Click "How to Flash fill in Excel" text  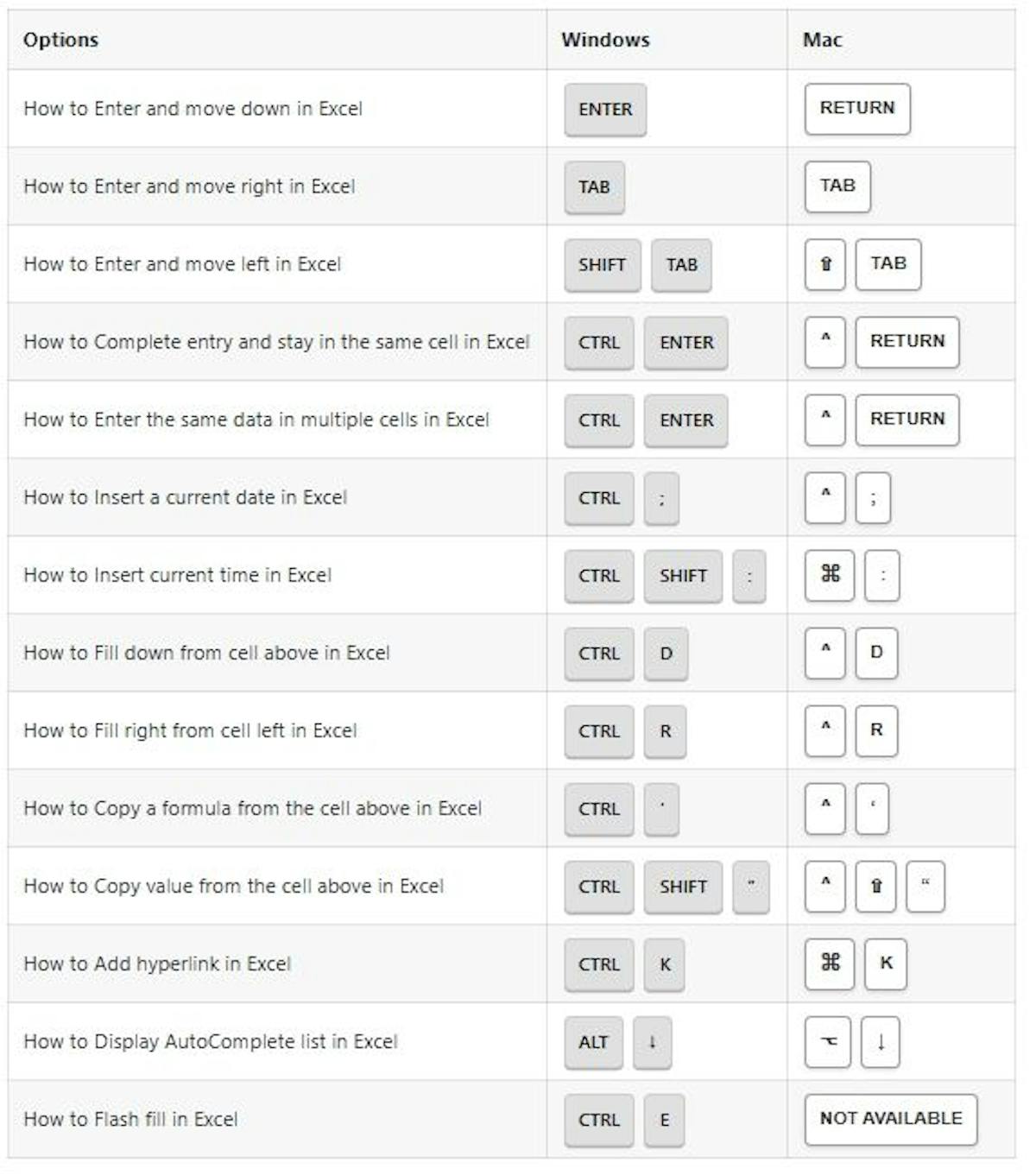click(130, 1120)
